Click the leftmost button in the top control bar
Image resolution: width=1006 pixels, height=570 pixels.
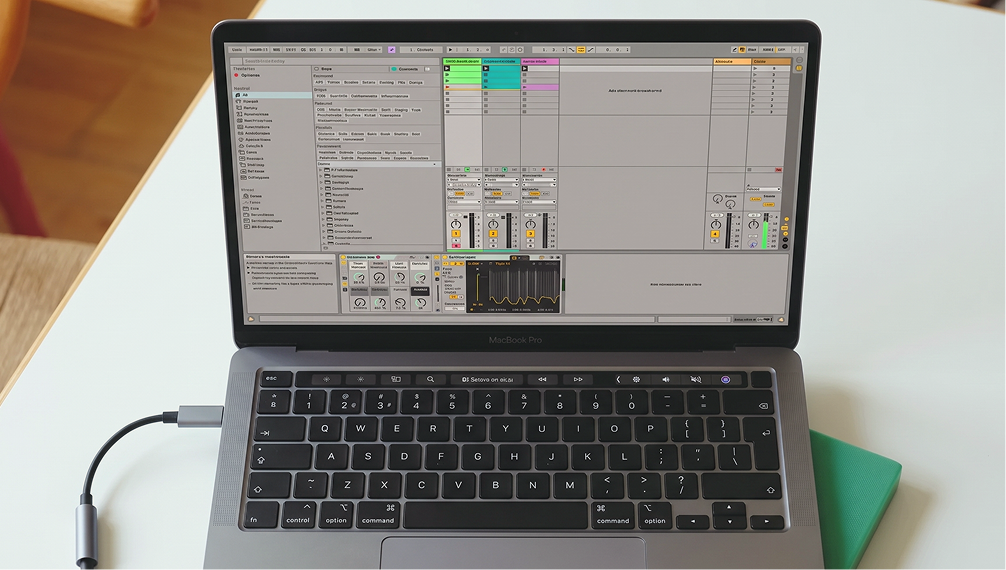(237, 49)
